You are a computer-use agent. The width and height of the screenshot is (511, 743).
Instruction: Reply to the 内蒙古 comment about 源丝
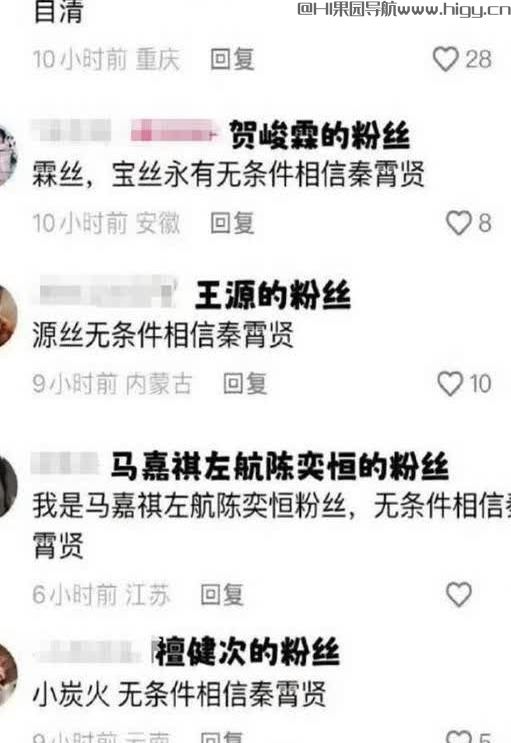[x=245, y=384]
